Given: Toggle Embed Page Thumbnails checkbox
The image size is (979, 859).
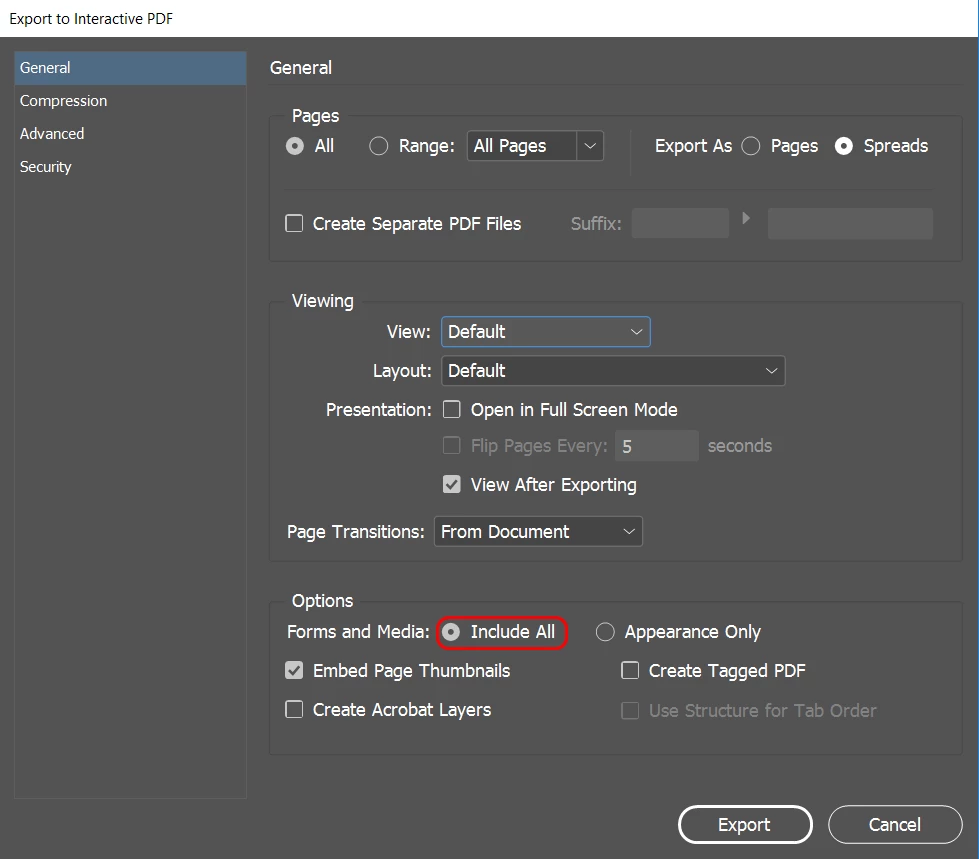Looking at the screenshot, I should pyautogui.click(x=294, y=670).
